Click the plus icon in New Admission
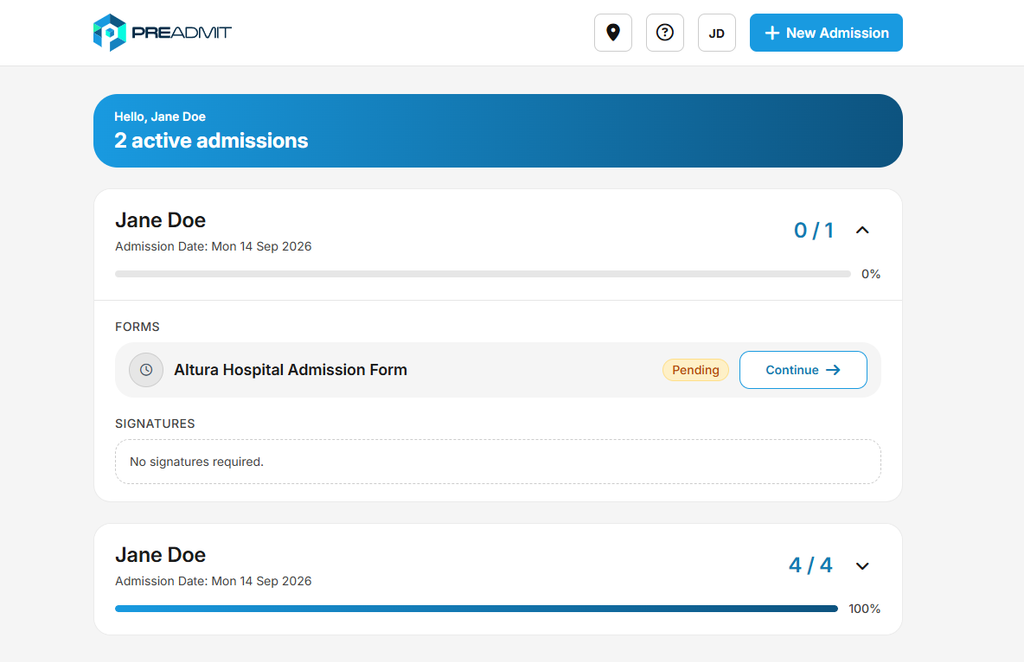The image size is (1024, 662). [x=772, y=33]
